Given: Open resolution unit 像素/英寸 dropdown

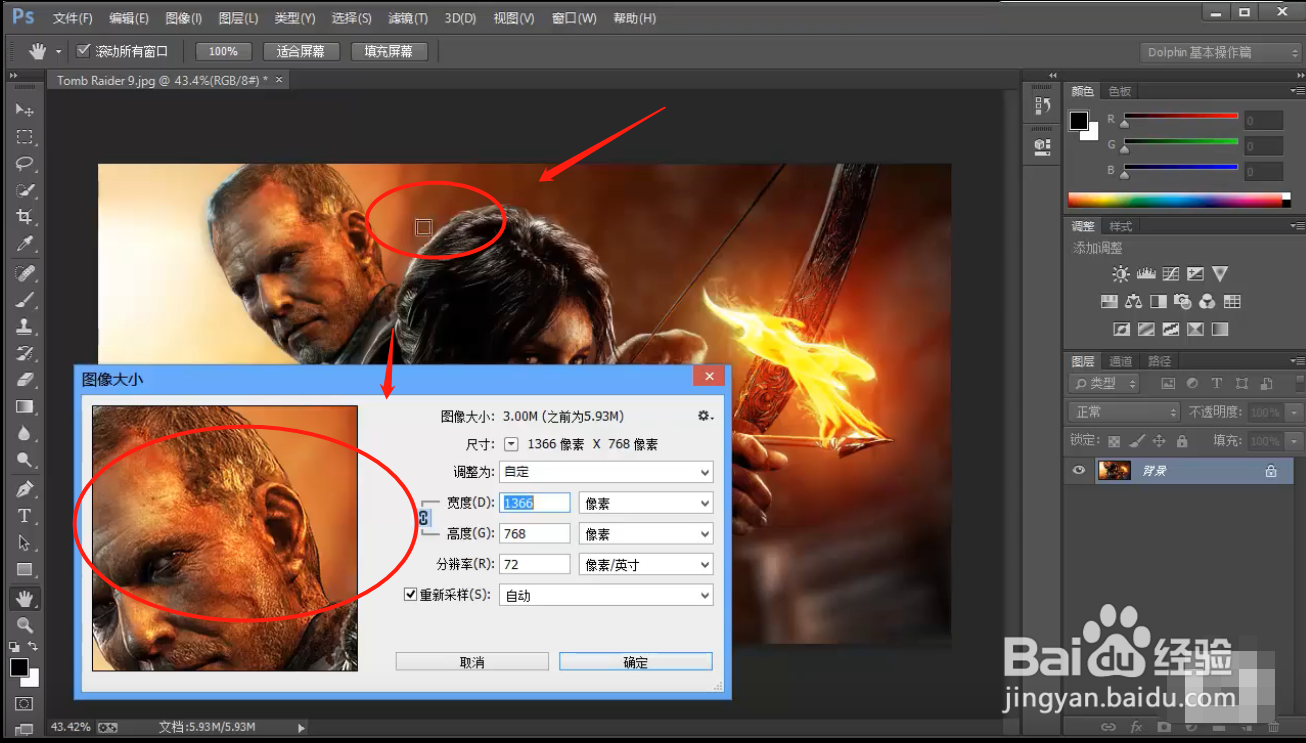Looking at the screenshot, I should tap(646, 565).
